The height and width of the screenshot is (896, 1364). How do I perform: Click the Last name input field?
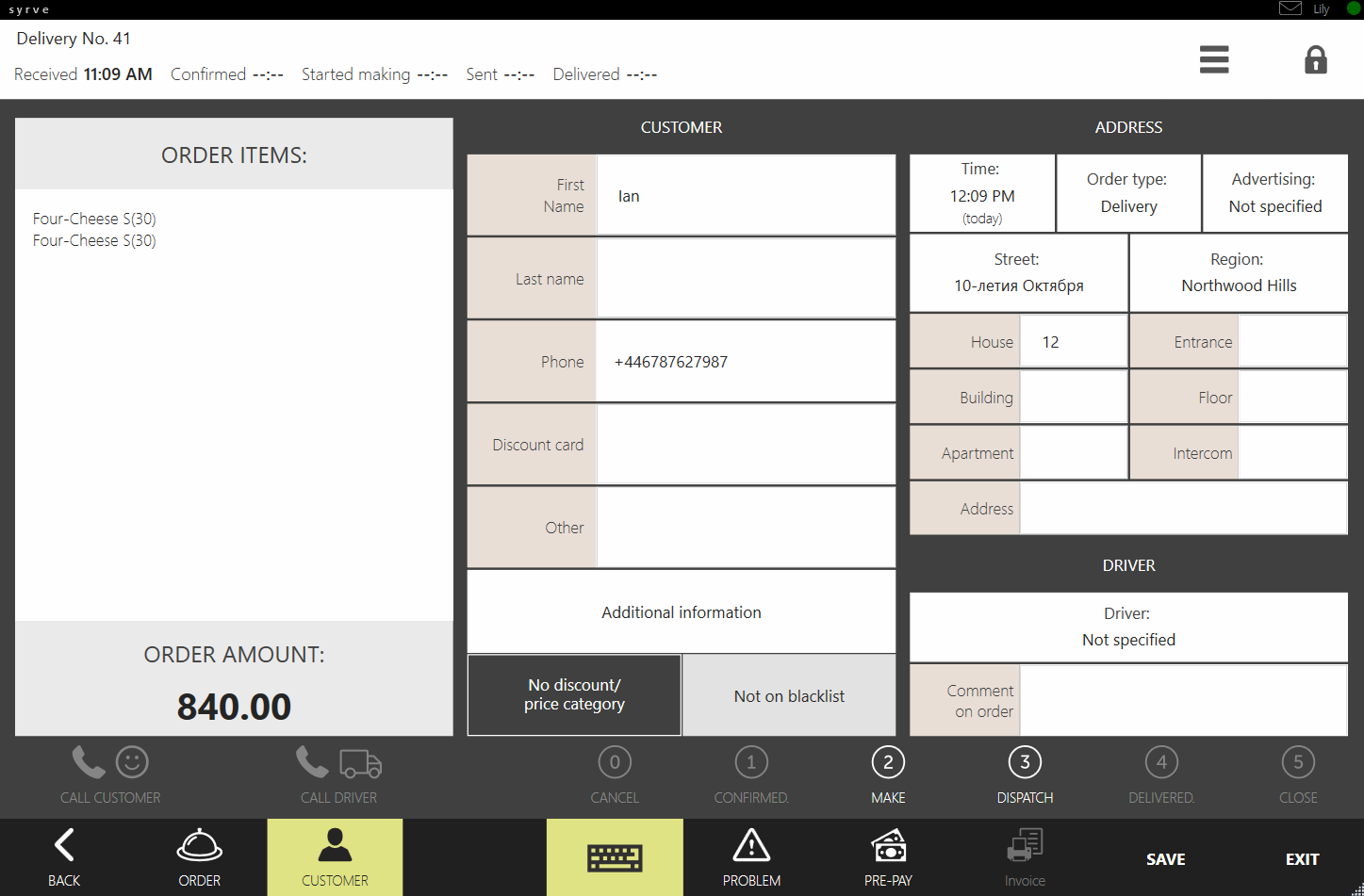pyautogui.click(x=745, y=279)
